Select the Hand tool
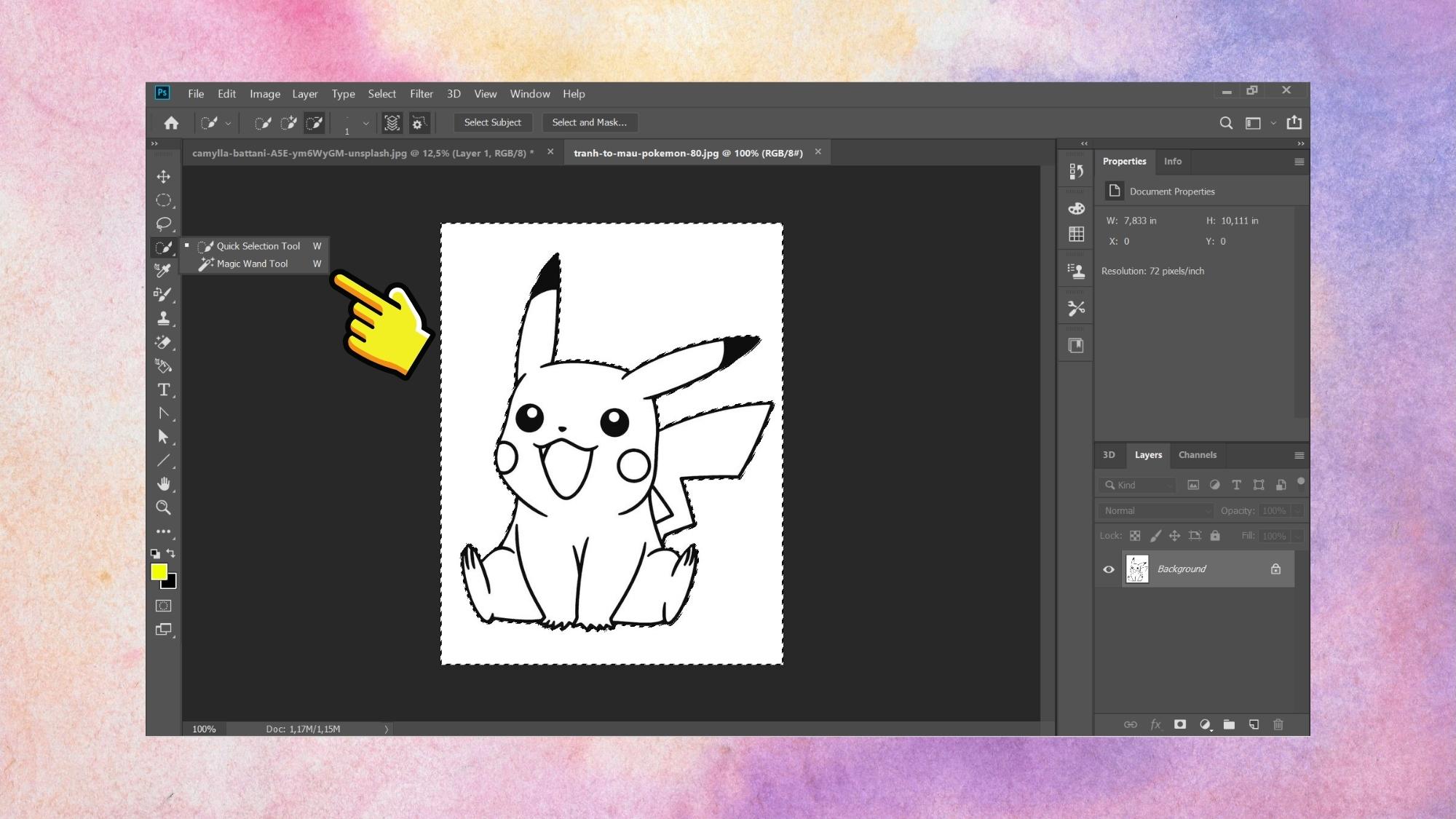 click(x=163, y=484)
